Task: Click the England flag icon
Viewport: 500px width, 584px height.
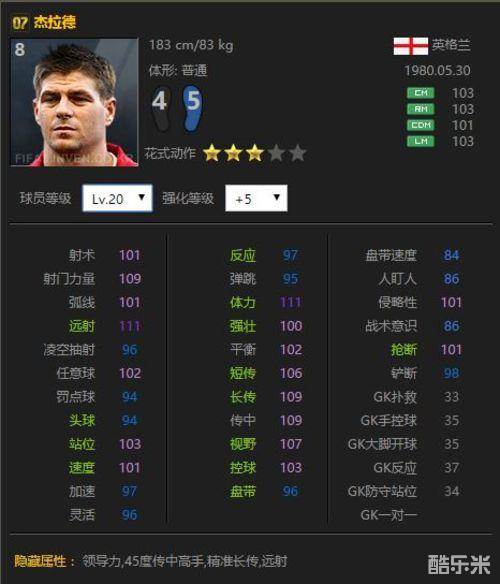Action: pos(411,46)
